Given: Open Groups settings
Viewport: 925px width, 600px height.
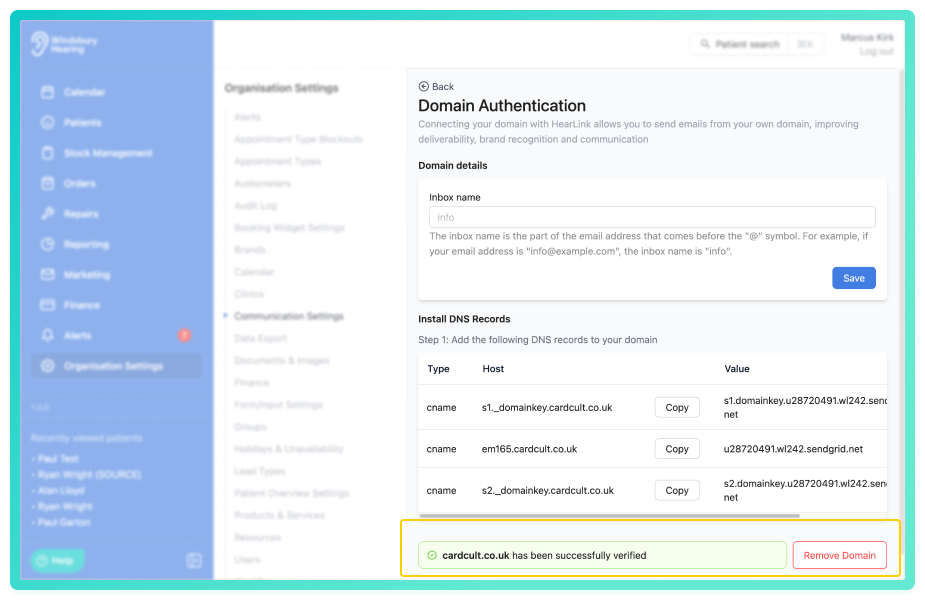Looking at the screenshot, I should 250,427.
